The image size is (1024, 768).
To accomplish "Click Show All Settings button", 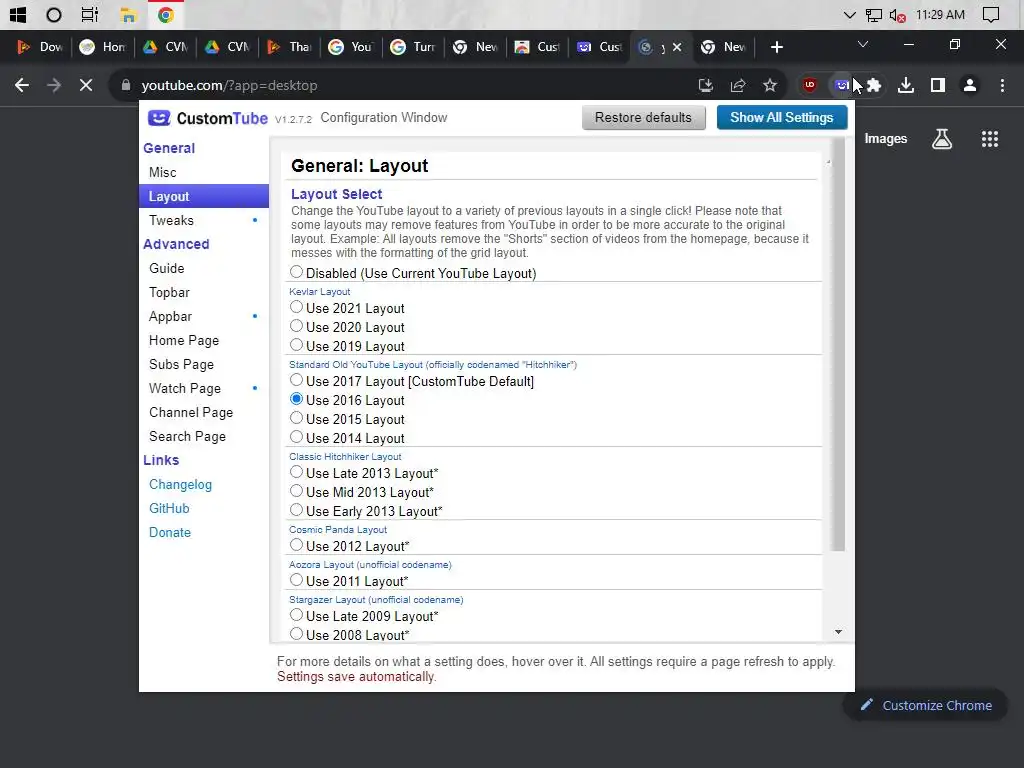I will [x=782, y=118].
